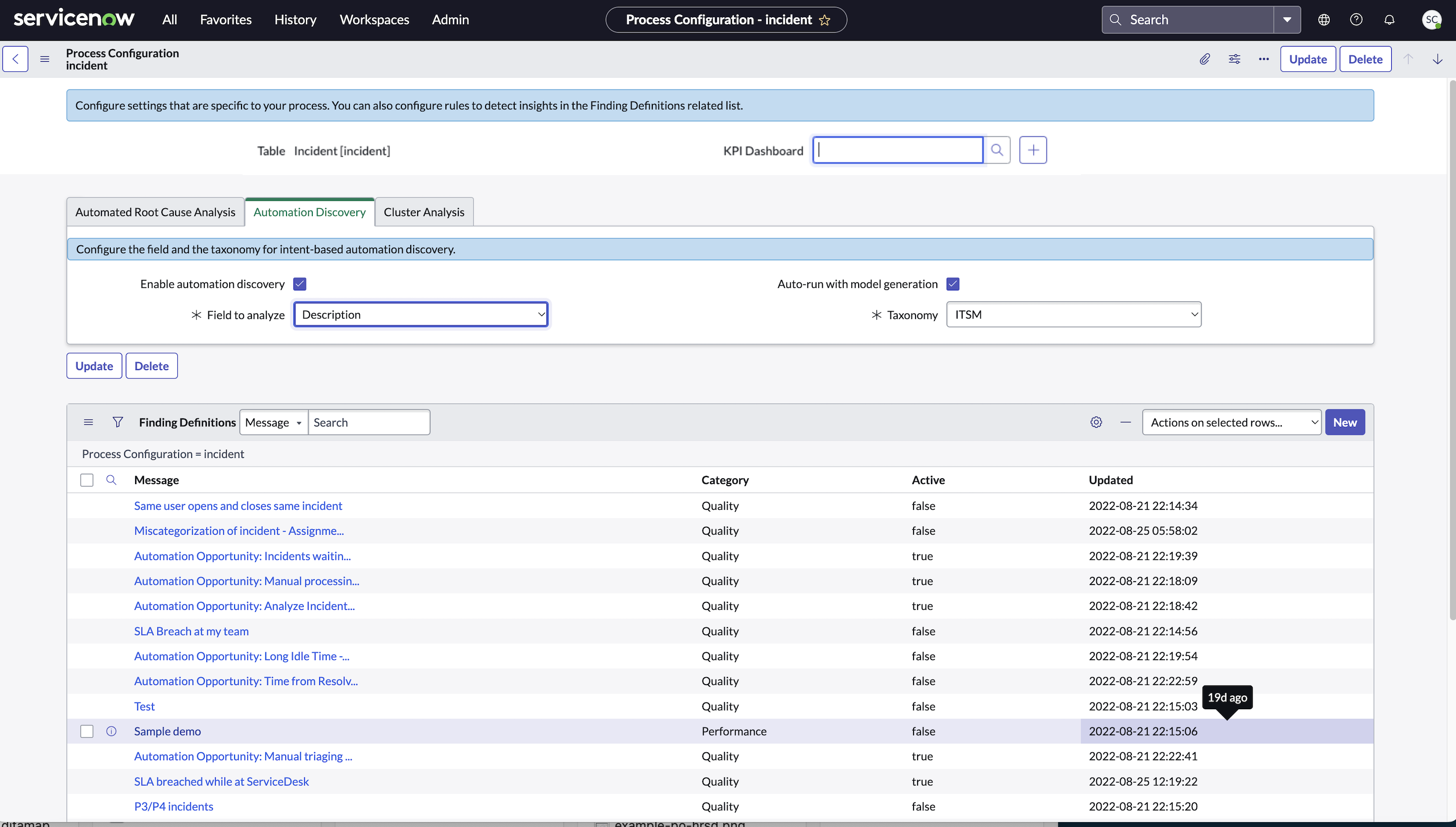Switch to Cluster Analysis tab
The width and height of the screenshot is (1456, 827).
point(424,212)
